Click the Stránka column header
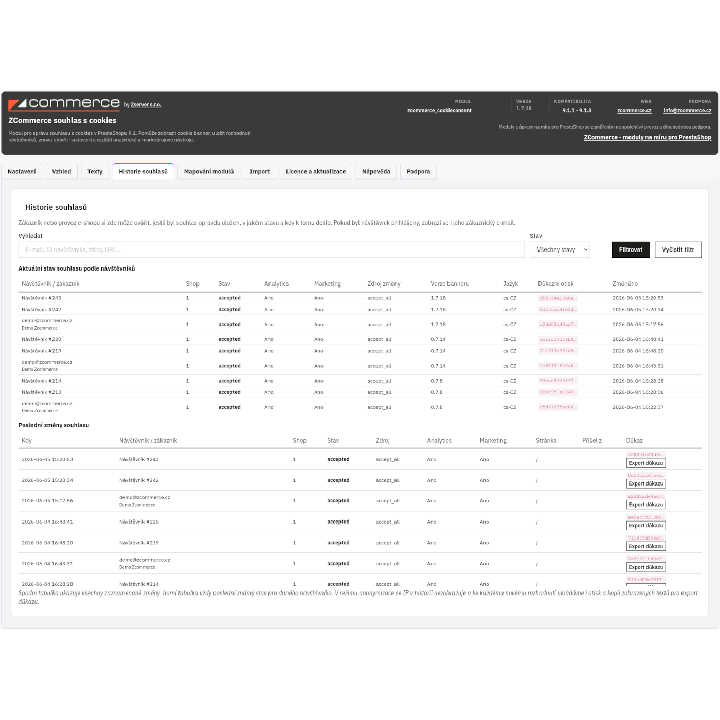Image resolution: width=720 pixels, height=720 pixels. tap(546, 440)
